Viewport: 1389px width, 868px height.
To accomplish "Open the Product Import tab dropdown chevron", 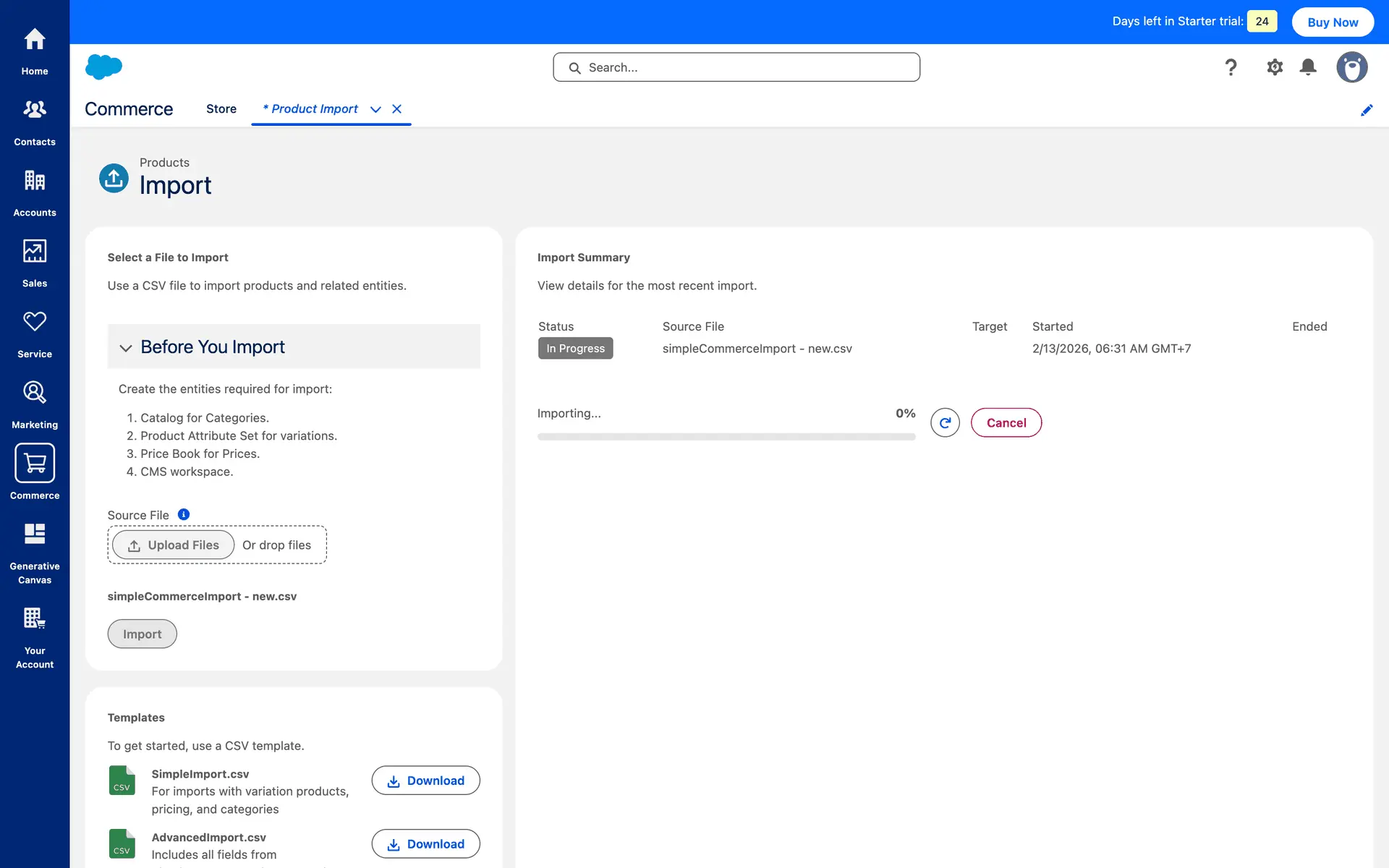I will click(375, 109).
